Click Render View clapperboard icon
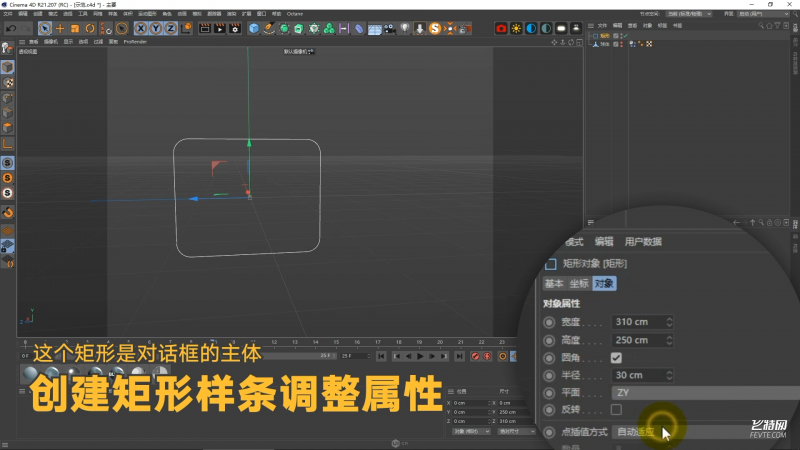The width and height of the screenshot is (800, 450). 205,29
